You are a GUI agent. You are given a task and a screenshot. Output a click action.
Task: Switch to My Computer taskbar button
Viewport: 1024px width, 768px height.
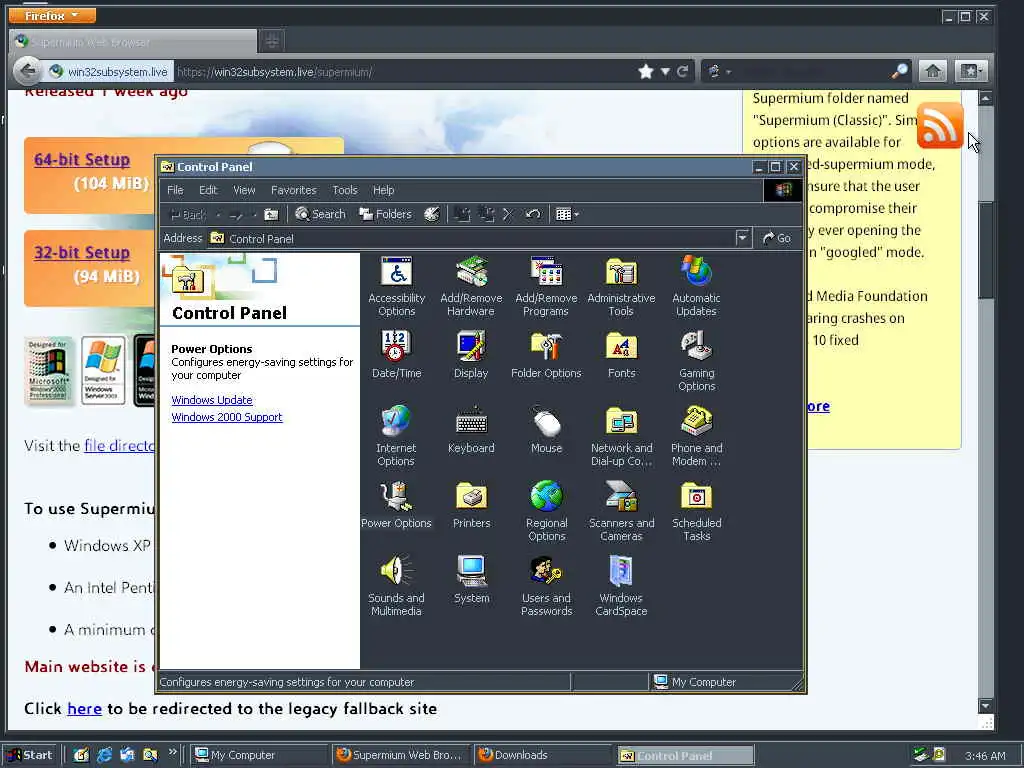point(259,755)
